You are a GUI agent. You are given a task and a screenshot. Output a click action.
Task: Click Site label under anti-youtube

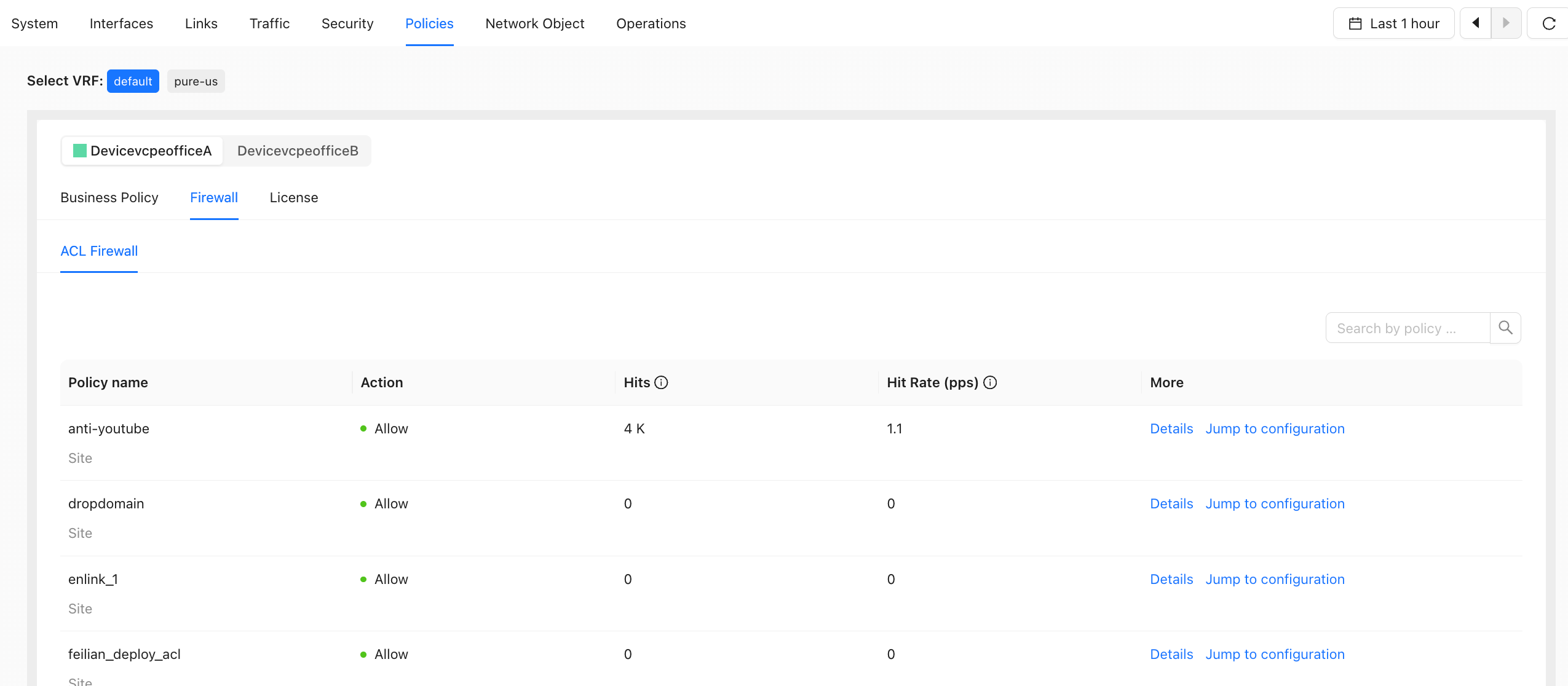tap(80, 458)
